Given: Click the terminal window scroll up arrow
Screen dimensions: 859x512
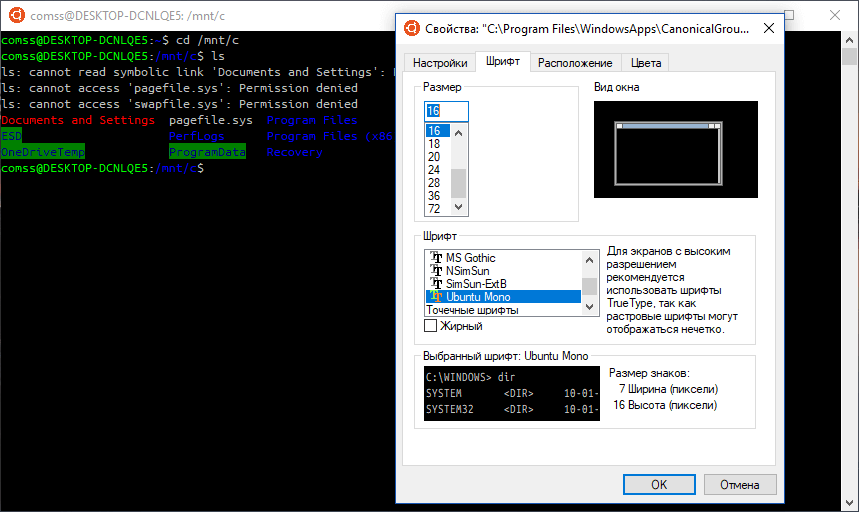Looking at the screenshot, I should tap(850, 39).
